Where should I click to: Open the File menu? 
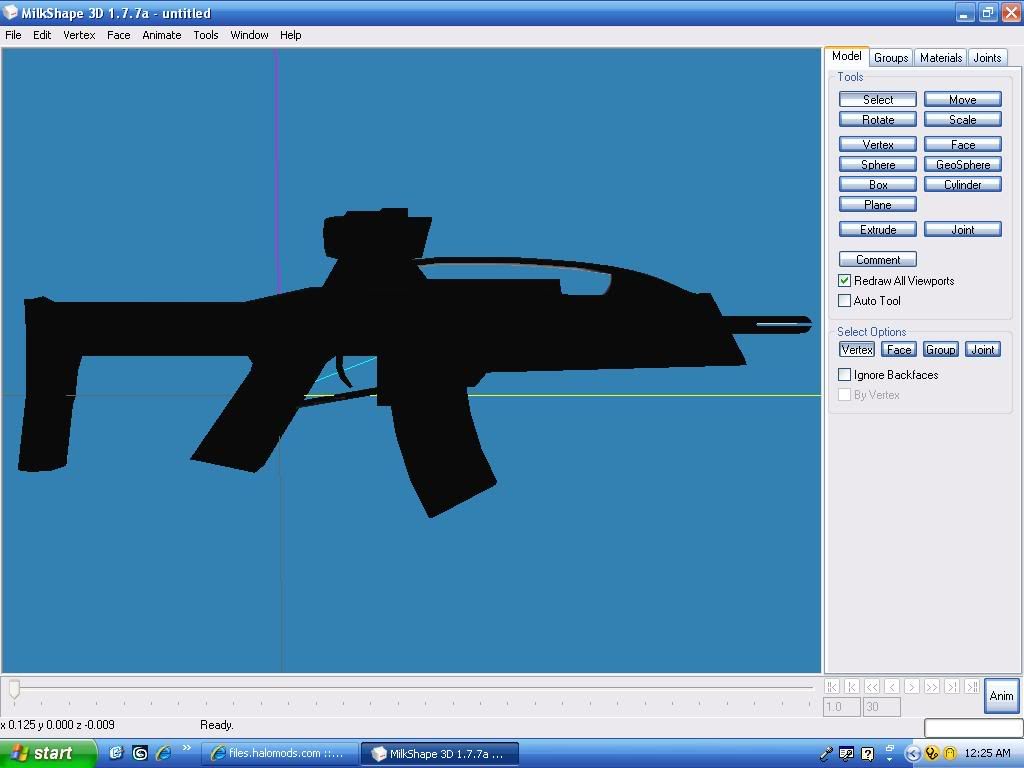pyautogui.click(x=13, y=35)
